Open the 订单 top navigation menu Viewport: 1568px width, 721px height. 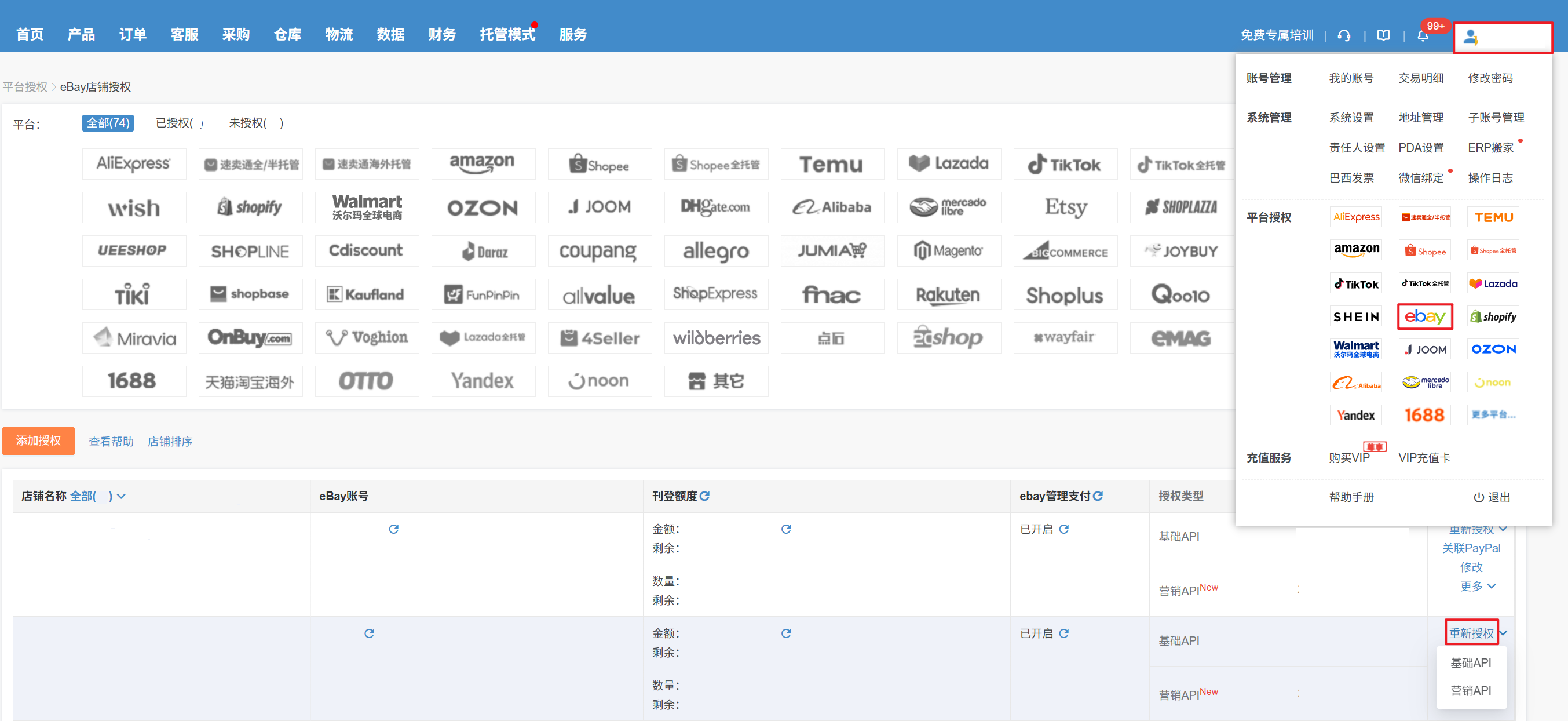[133, 34]
